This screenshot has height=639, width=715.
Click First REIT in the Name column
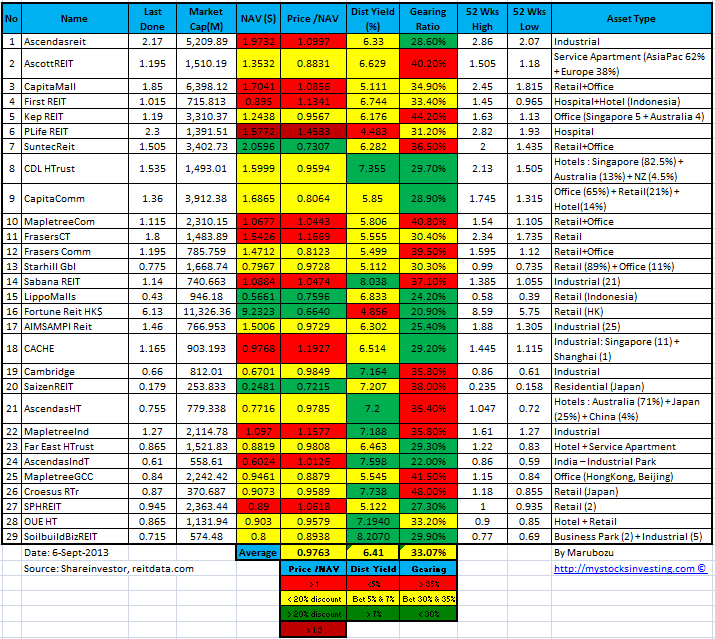click(75, 102)
